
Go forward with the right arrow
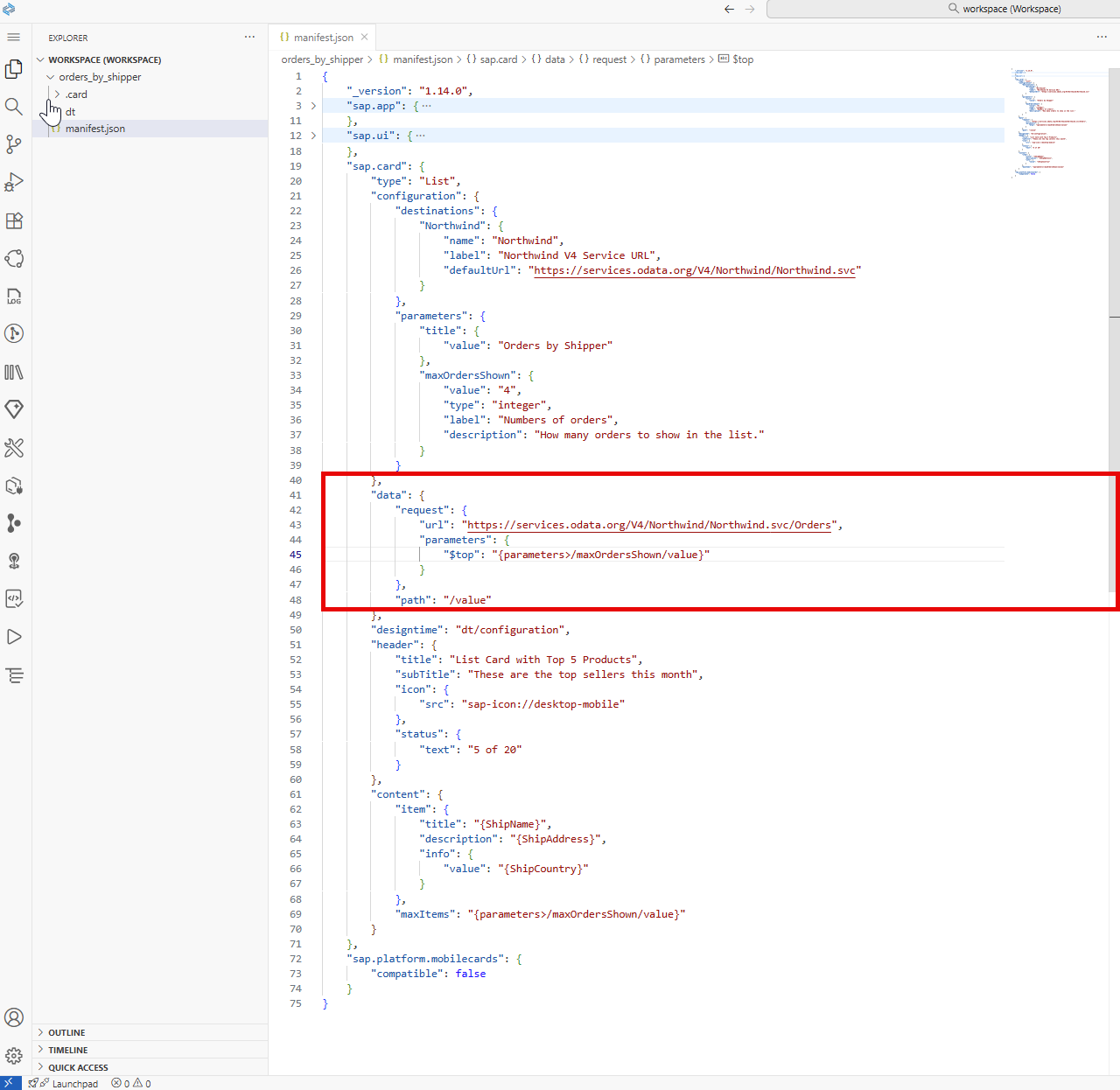[x=750, y=9]
